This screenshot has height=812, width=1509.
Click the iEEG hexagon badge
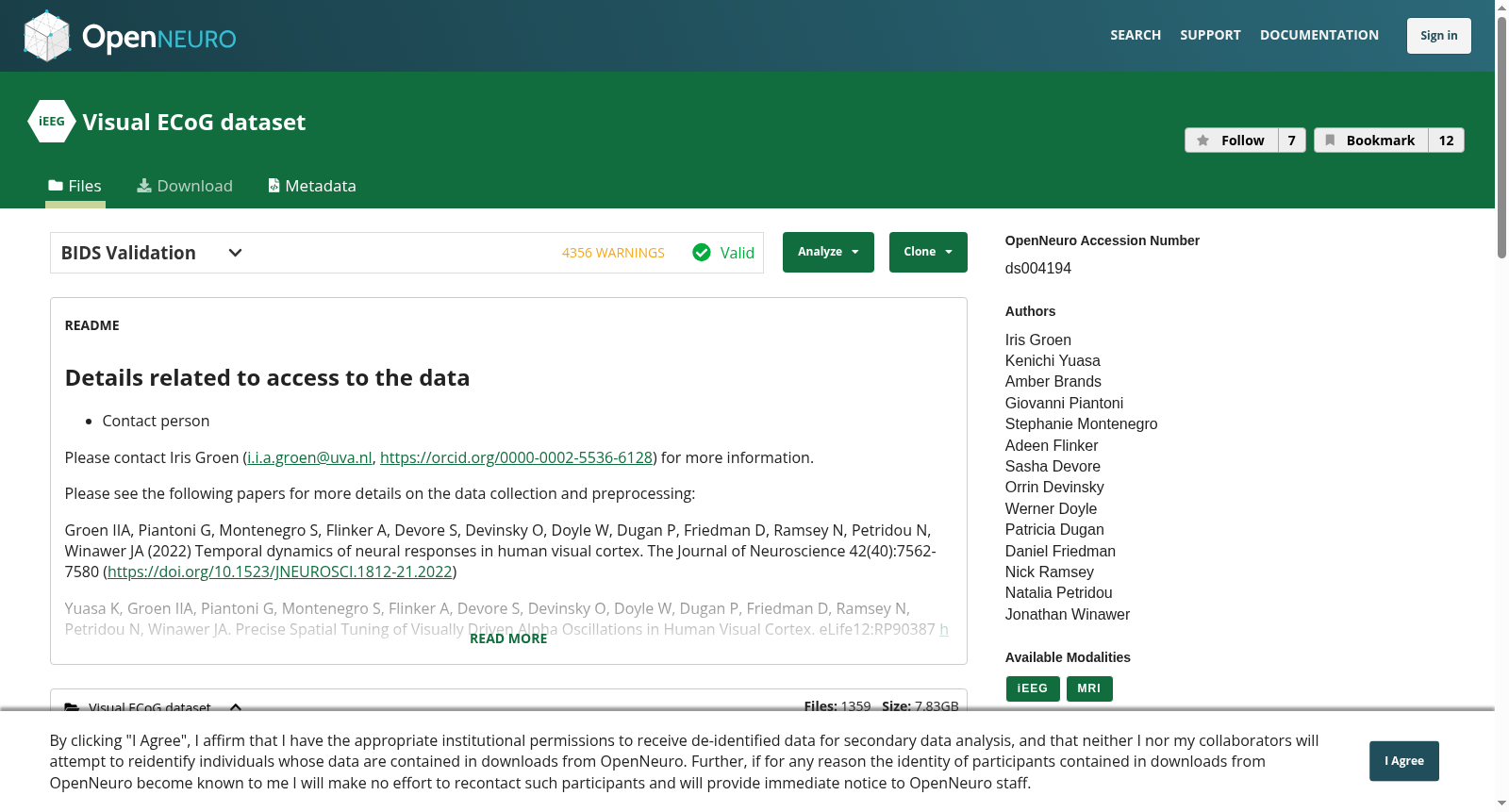[52, 122]
